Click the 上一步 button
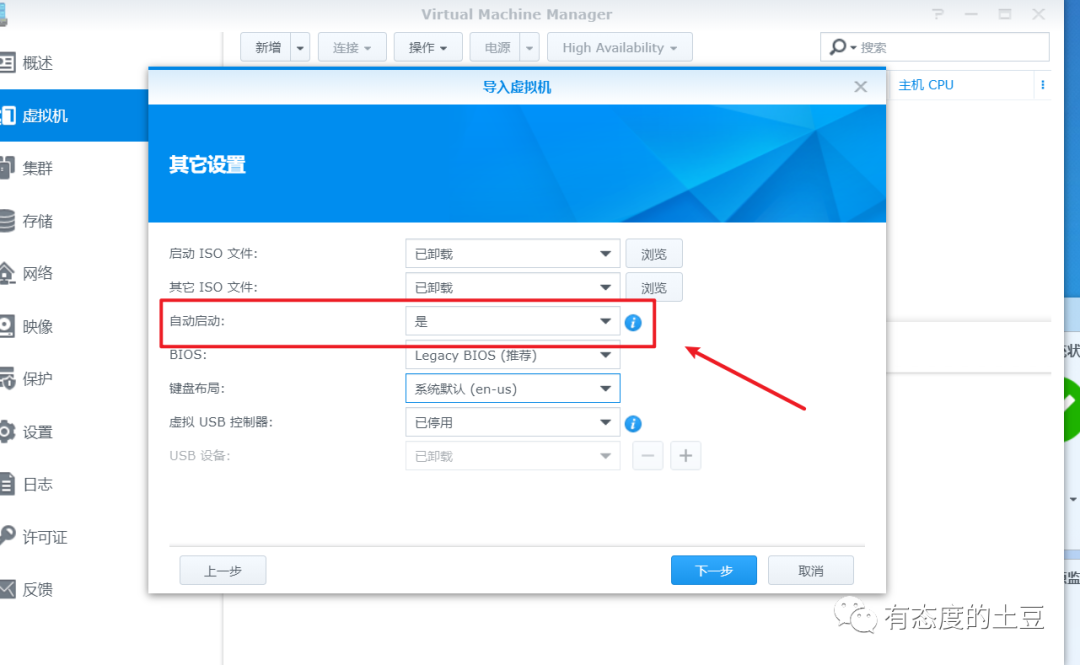 pos(222,571)
